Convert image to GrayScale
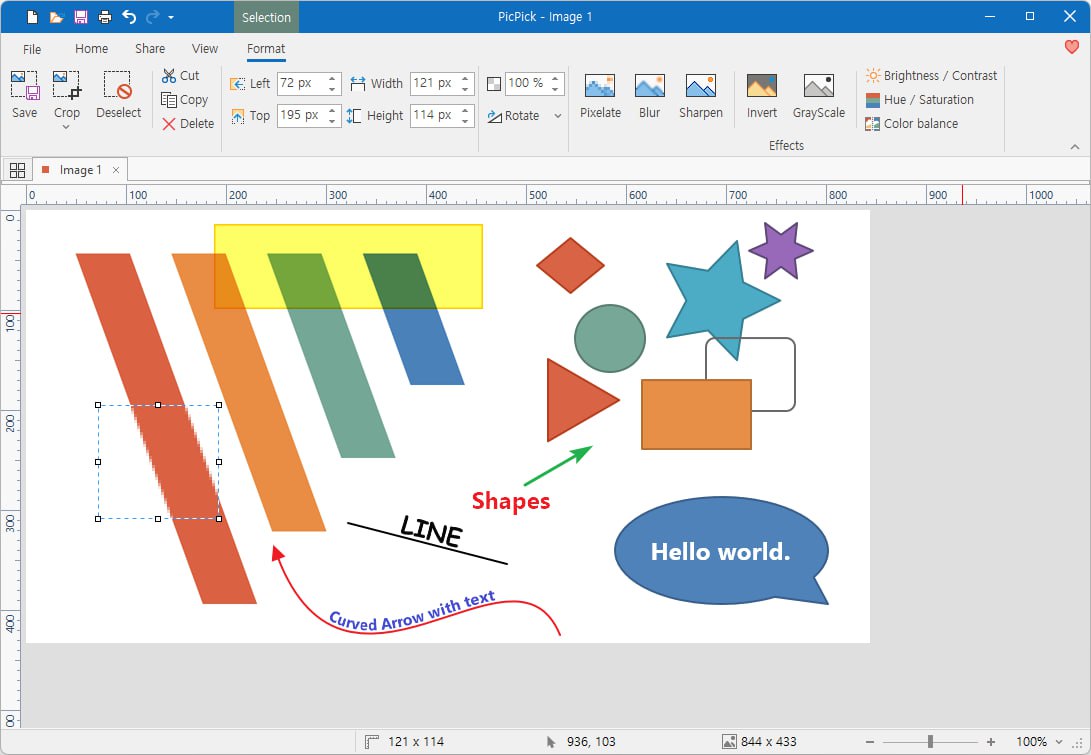Image resolution: width=1091 pixels, height=755 pixels. (818, 95)
